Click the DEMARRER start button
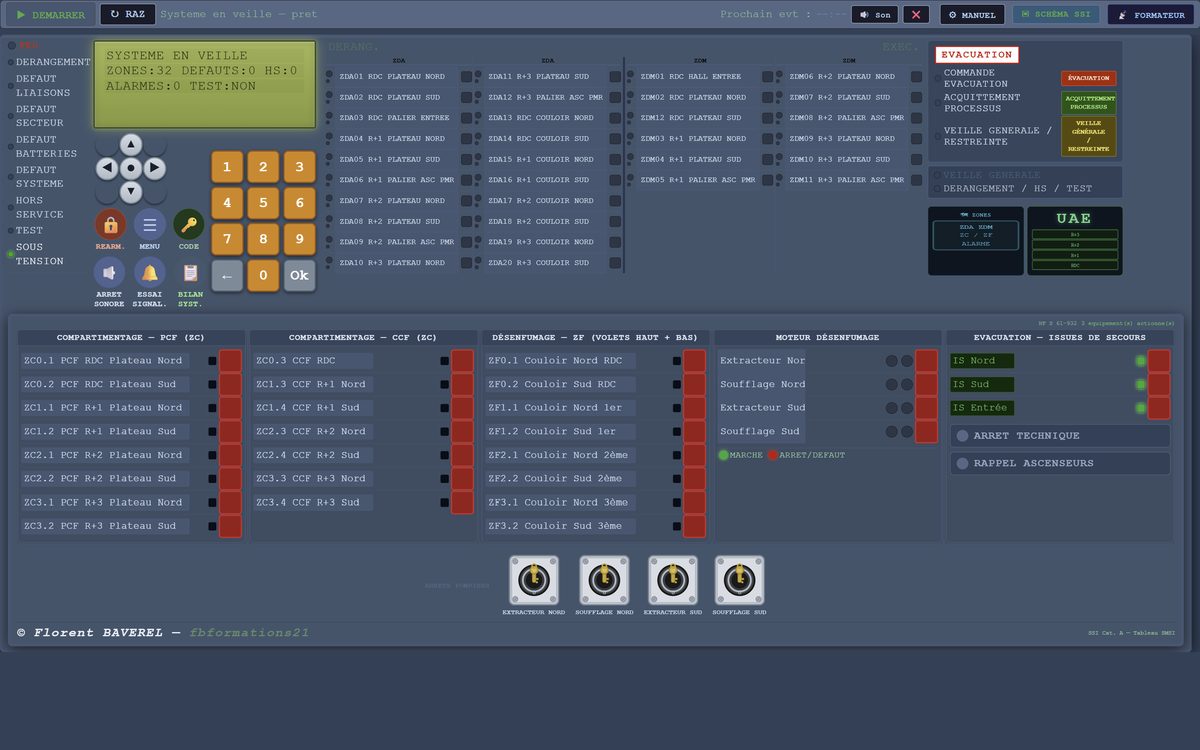 (x=50, y=15)
